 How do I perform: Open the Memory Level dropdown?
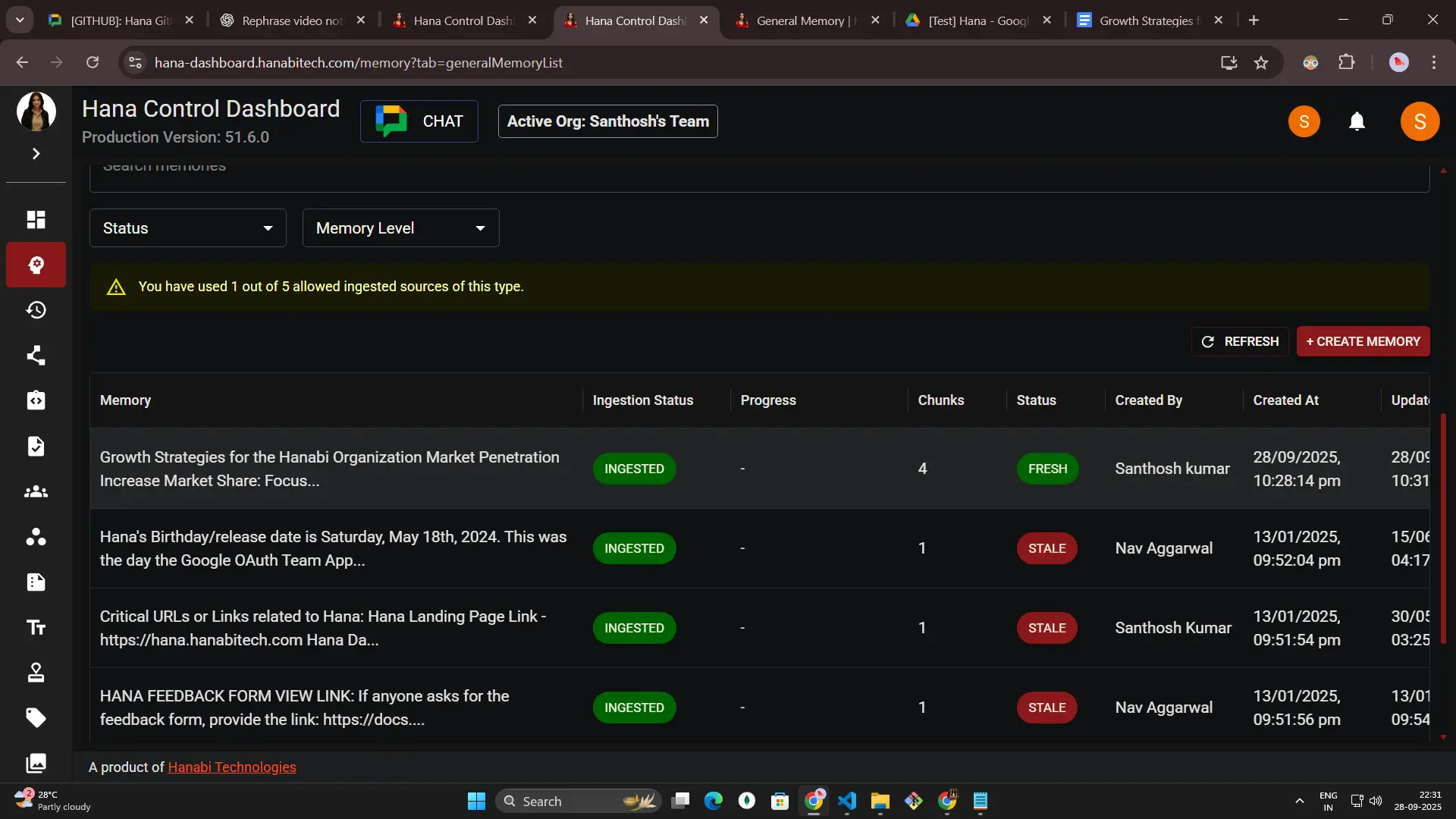400,228
